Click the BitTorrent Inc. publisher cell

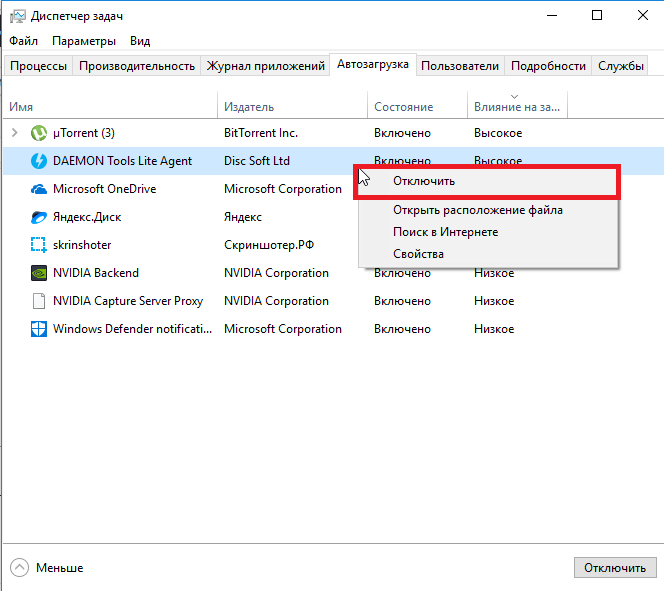(x=261, y=133)
